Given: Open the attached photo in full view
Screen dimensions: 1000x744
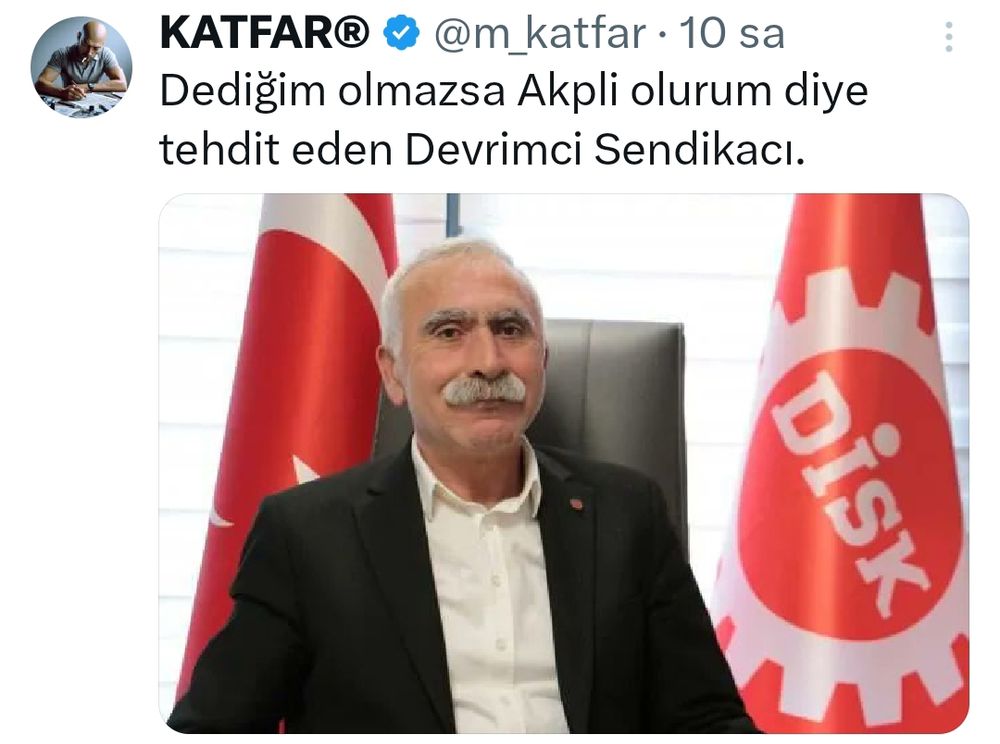Looking at the screenshot, I should [564, 463].
